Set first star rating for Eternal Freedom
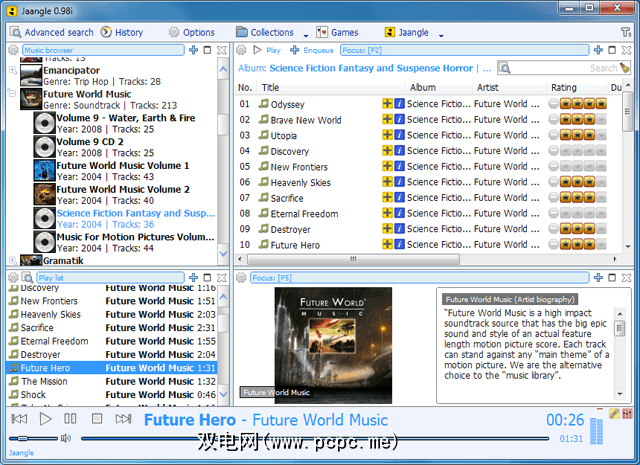The width and height of the screenshot is (640, 465). [x=565, y=213]
